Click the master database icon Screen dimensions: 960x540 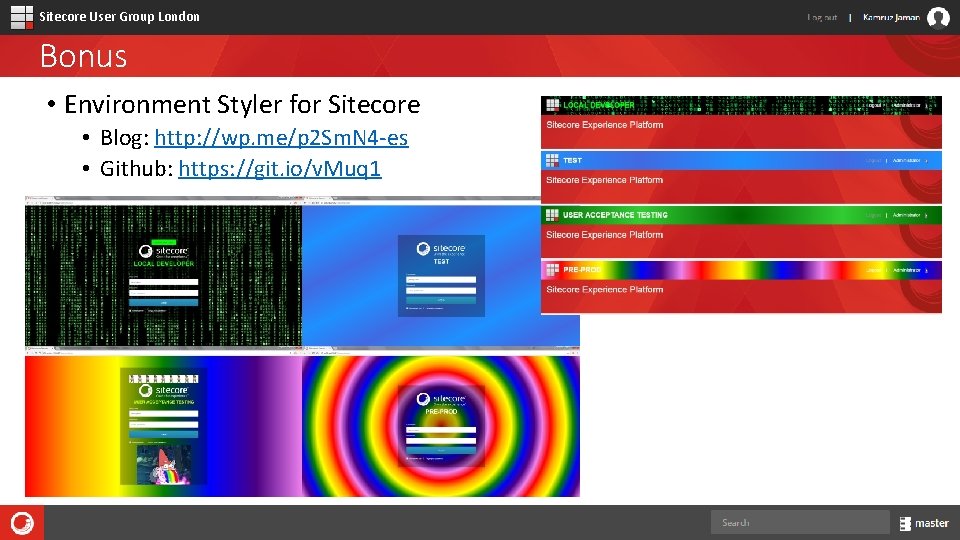tap(905, 523)
